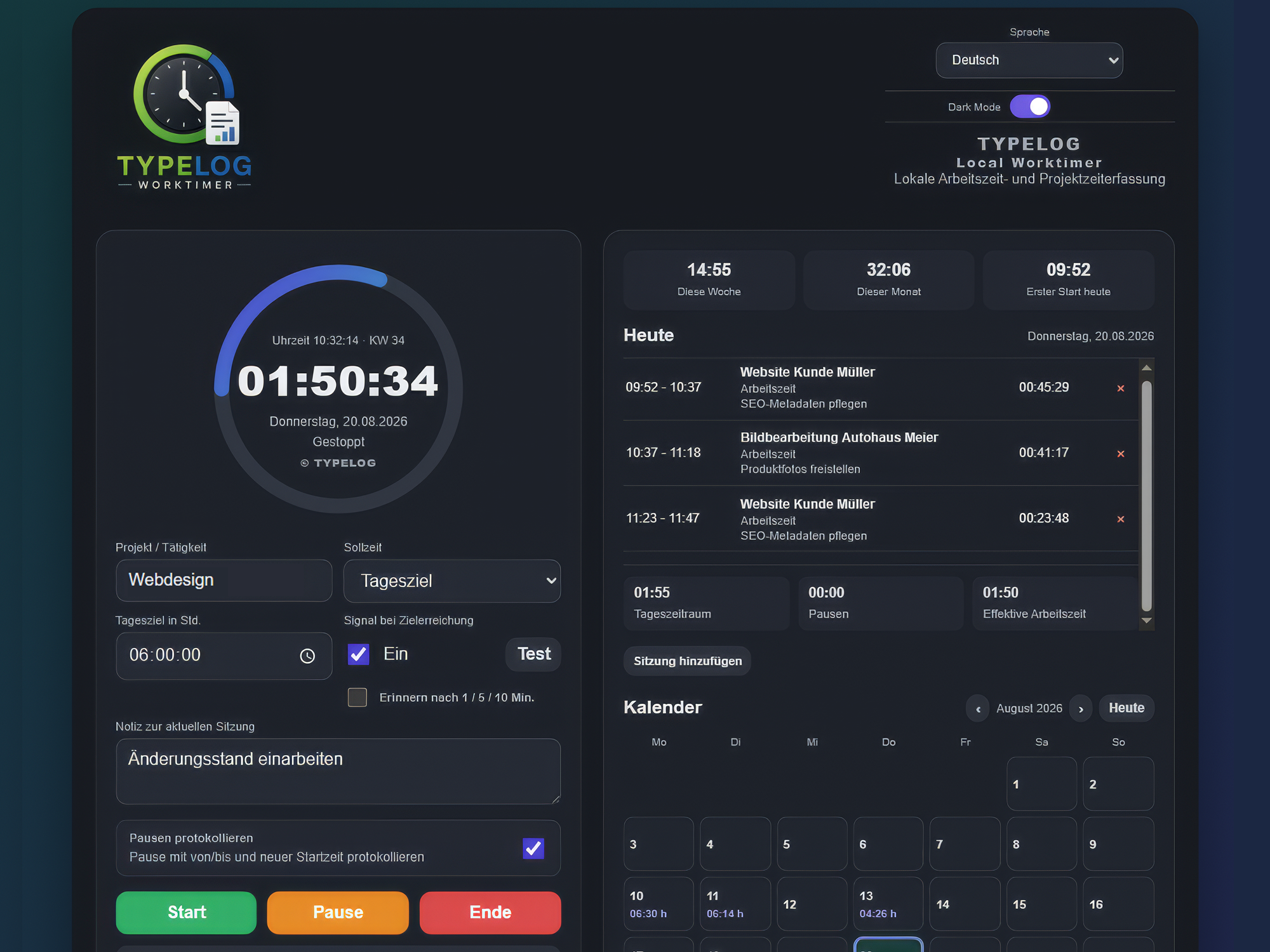Open the clock picker in Tagesziel field
The height and width of the screenshot is (952, 1270).
307,656
